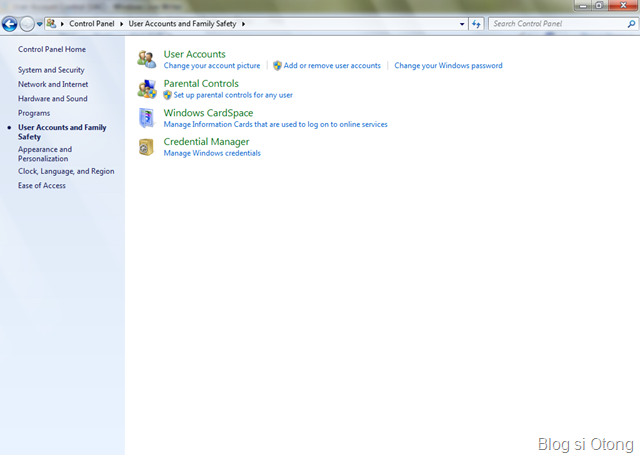Viewport: 640px width, 455px height.
Task: Open Manage Windows credentials link
Action: [212, 153]
